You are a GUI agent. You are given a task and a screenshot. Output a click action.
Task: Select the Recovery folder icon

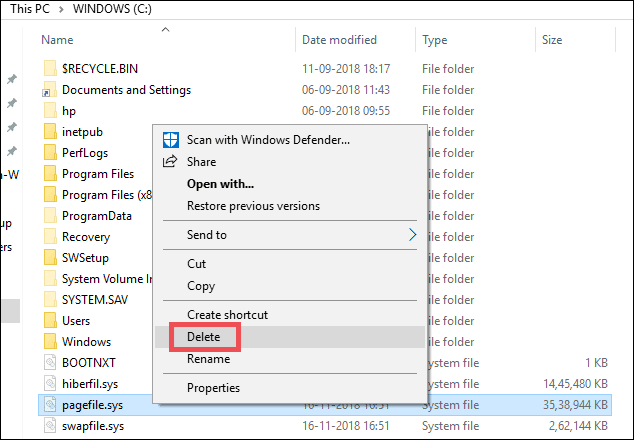(x=50, y=237)
